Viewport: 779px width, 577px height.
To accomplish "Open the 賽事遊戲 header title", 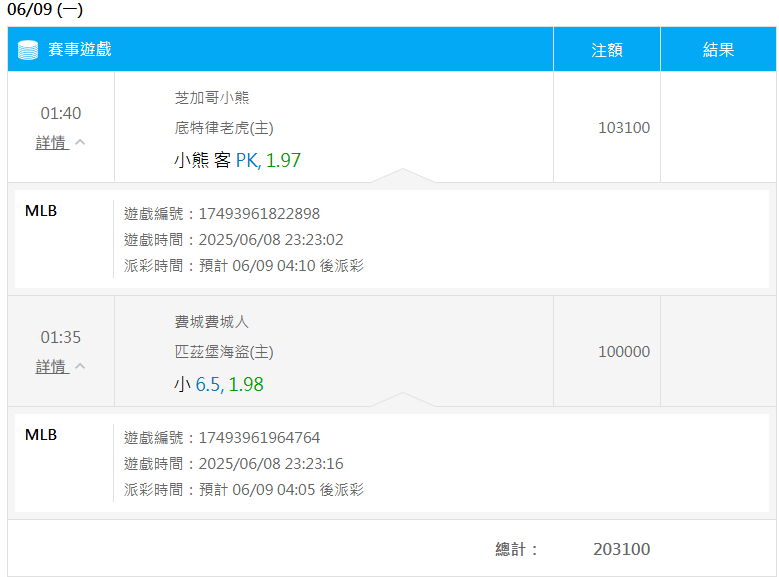I will [79, 50].
